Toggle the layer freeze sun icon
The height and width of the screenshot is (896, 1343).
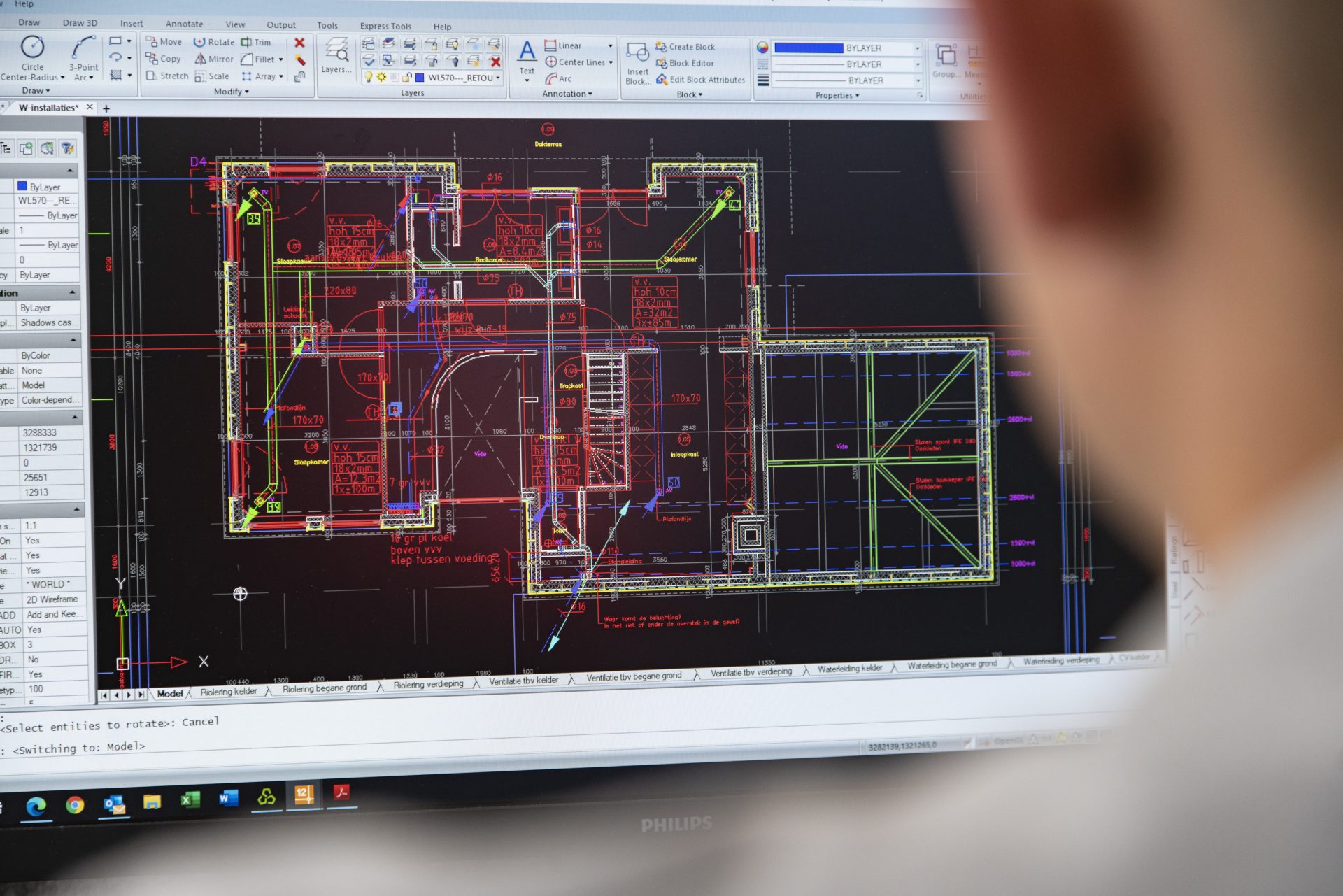pyautogui.click(x=381, y=77)
